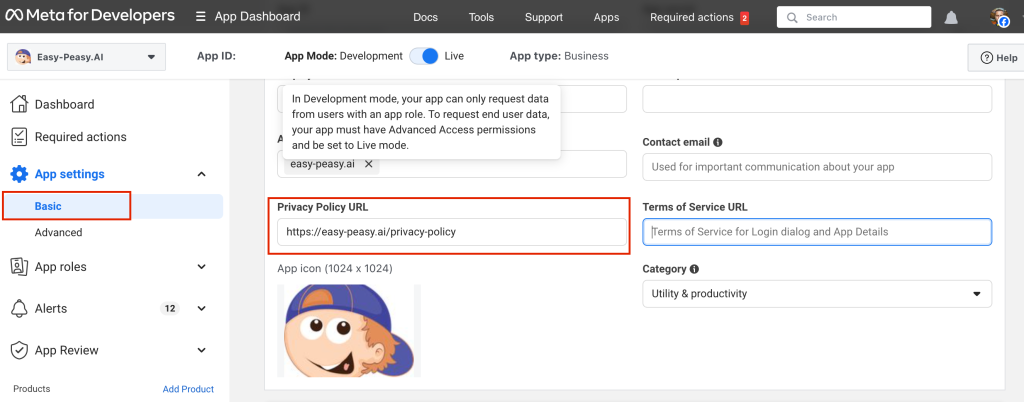Open the notifications bell icon
This screenshot has width=1024, height=402.
(951, 17)
